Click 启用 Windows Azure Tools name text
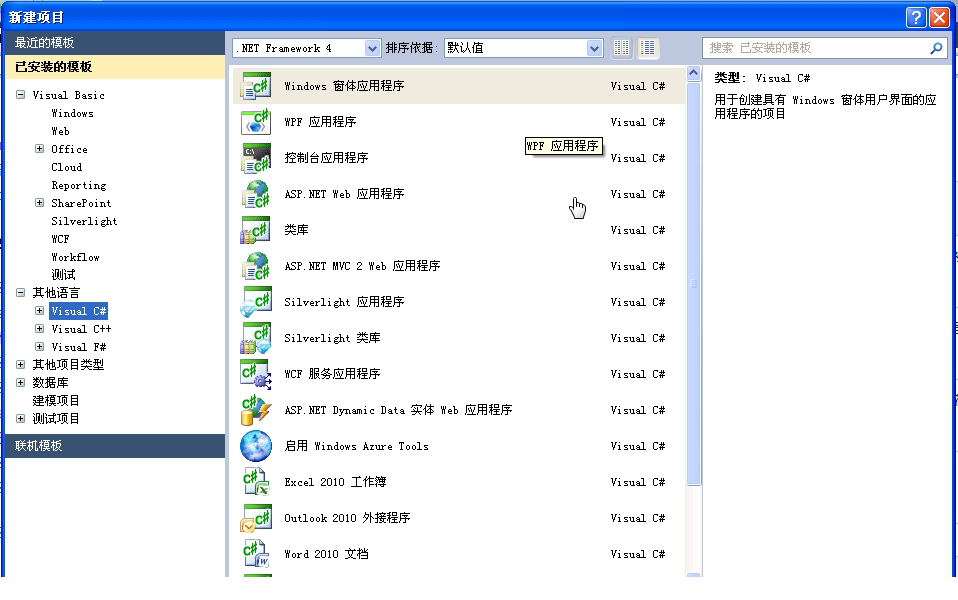Image resolution: width=958 pixels, height=600 pixels. (x=356, y=446)
